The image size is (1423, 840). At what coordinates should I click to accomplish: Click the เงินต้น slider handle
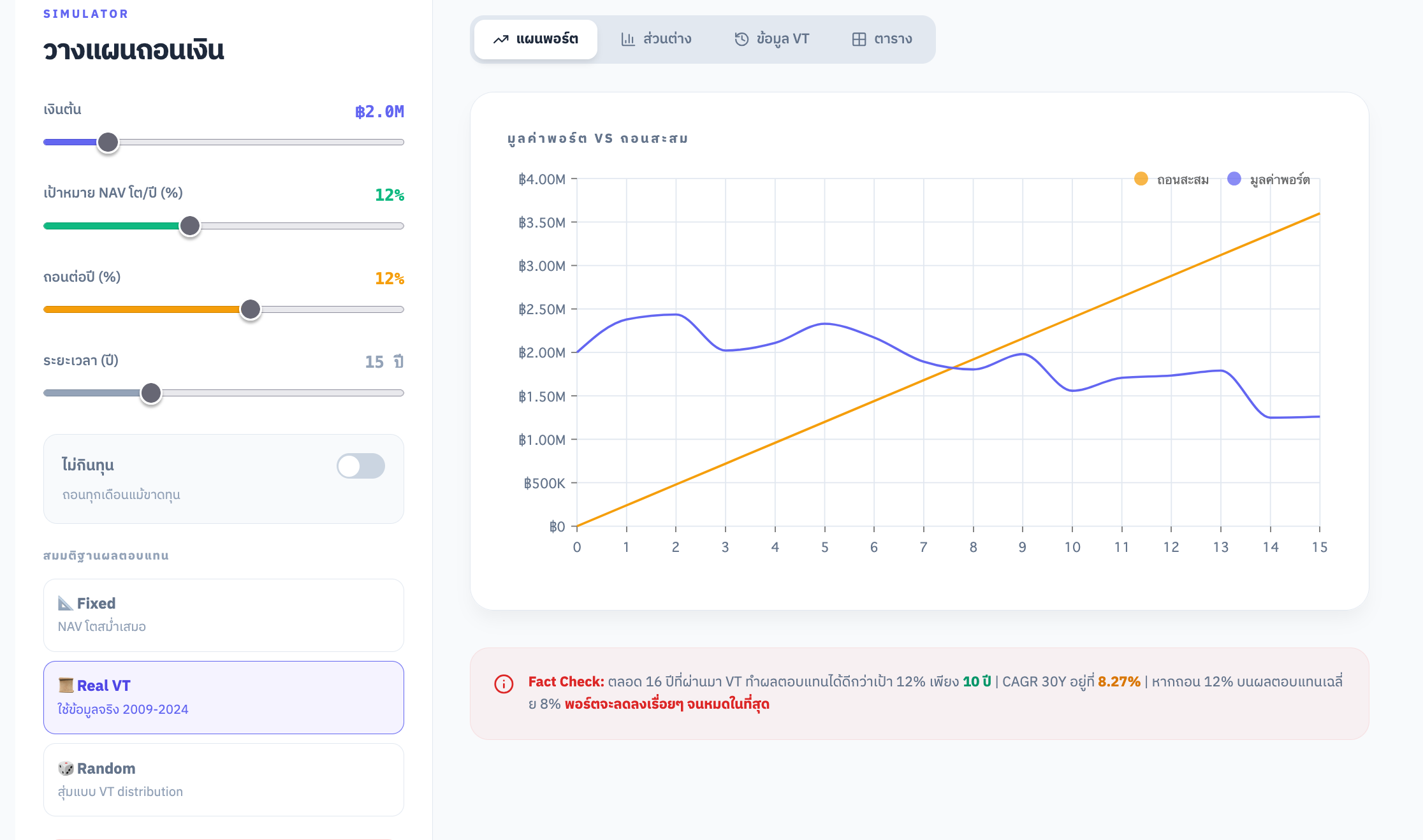coord(108,142)
